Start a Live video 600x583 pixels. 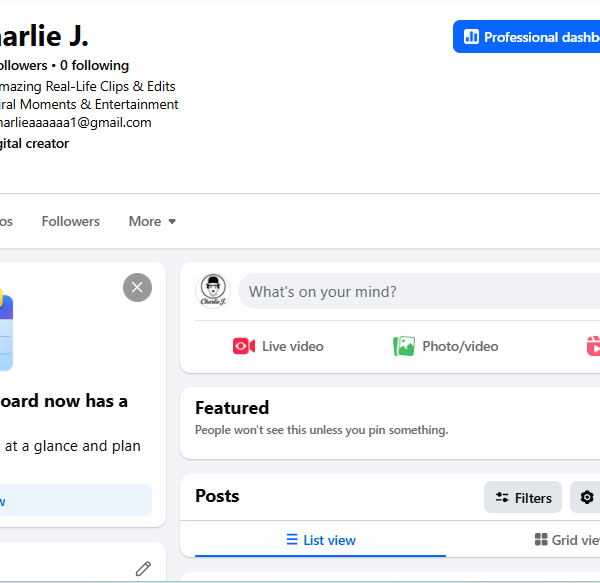click(x=278, y=346)
